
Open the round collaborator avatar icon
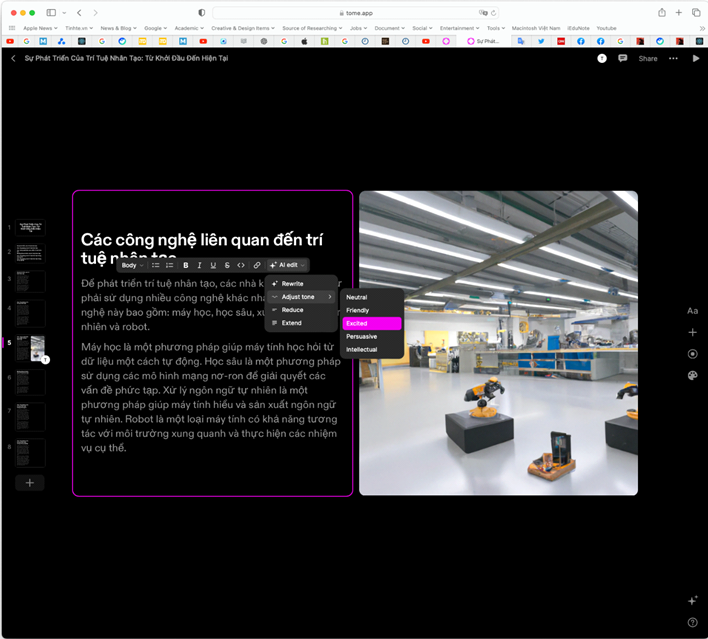602,58
